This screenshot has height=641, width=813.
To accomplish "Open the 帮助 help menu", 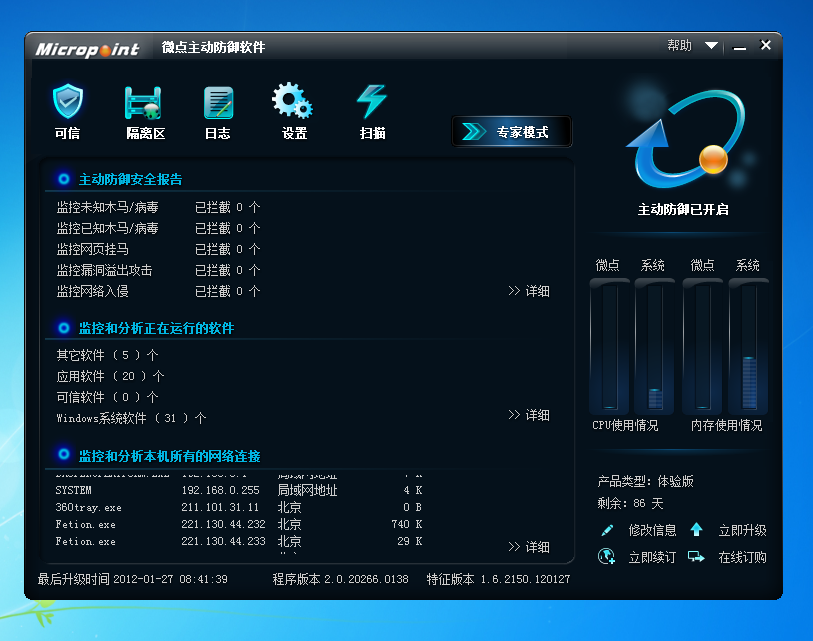I will click(679, 46).
